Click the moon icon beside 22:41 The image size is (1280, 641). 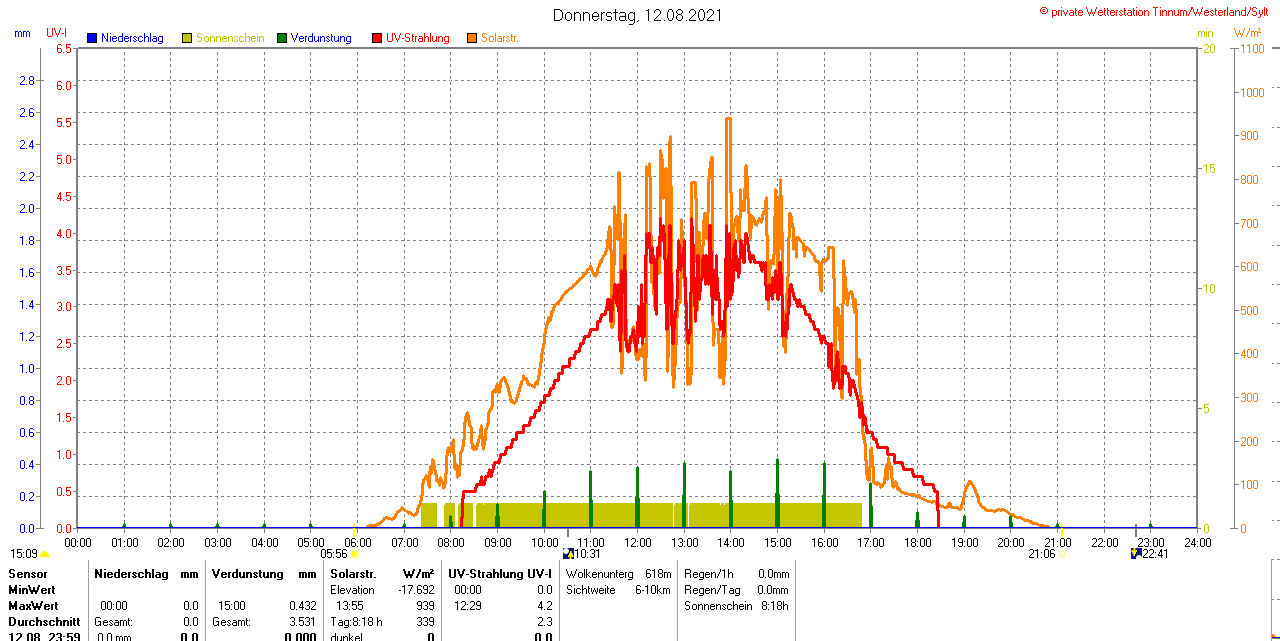click(1136, 553)
